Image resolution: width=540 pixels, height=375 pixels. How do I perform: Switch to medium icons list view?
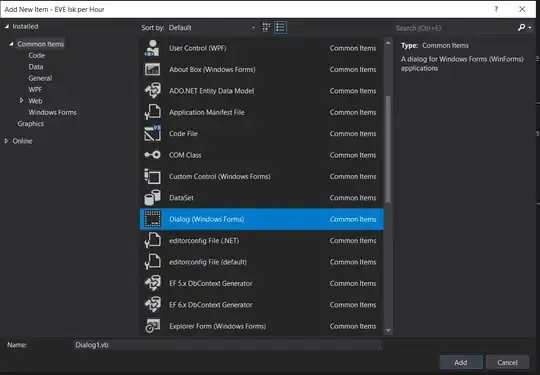(280, 28)
